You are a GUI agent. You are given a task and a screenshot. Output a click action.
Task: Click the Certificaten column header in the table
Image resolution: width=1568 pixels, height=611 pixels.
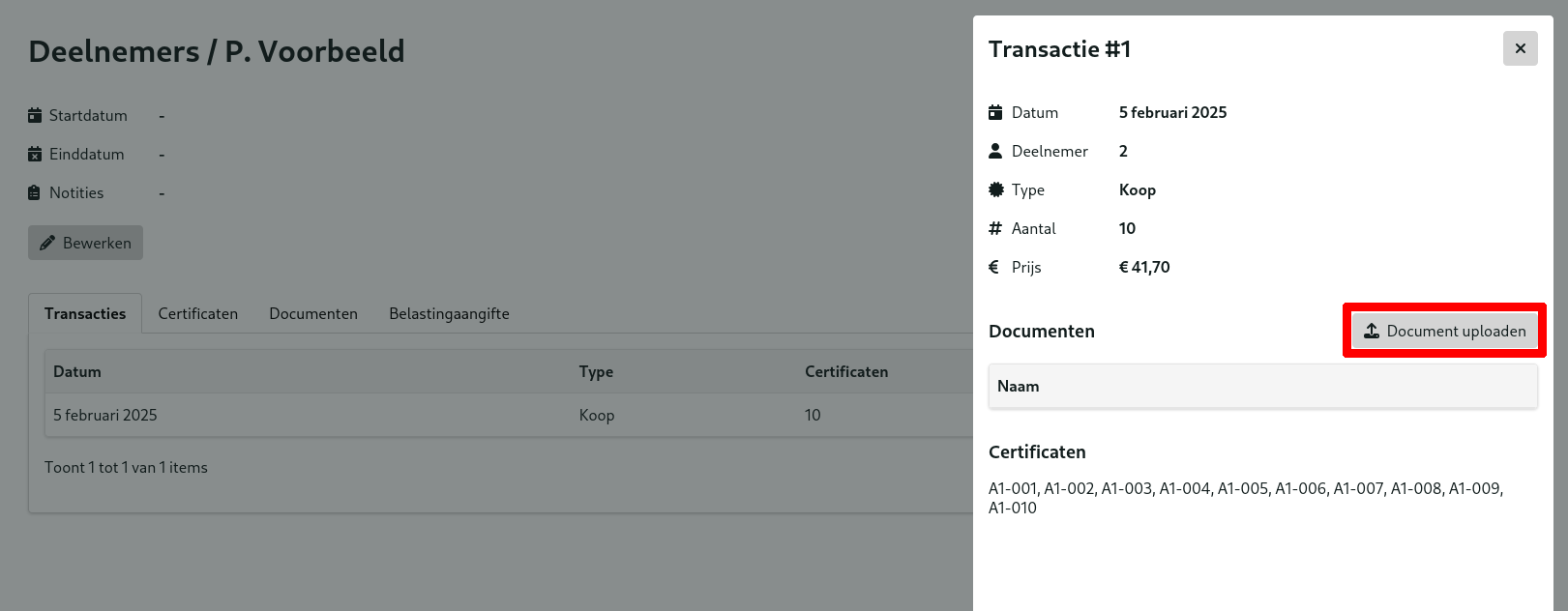pos(846,371)
